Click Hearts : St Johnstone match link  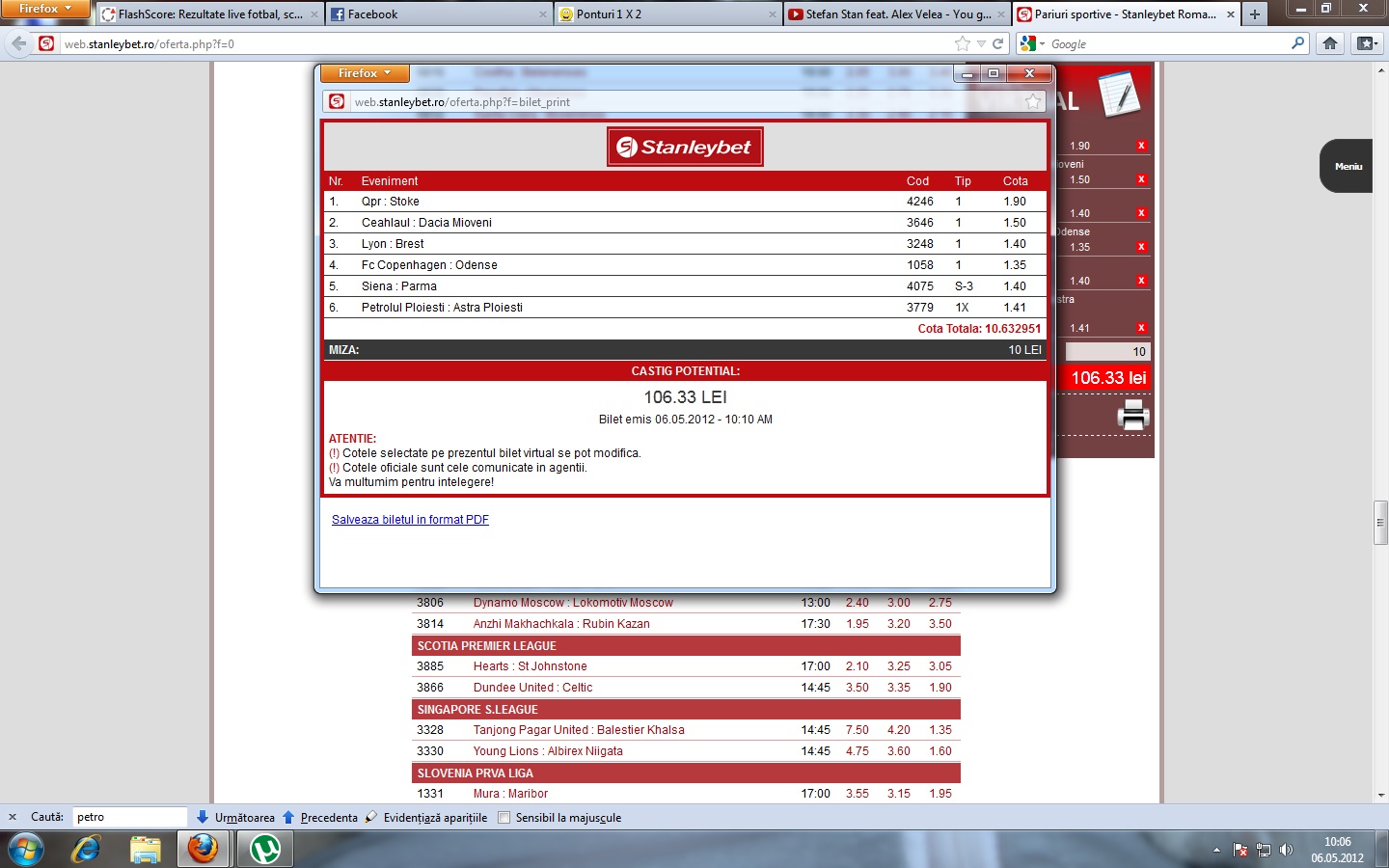click(x=530, y=666)
